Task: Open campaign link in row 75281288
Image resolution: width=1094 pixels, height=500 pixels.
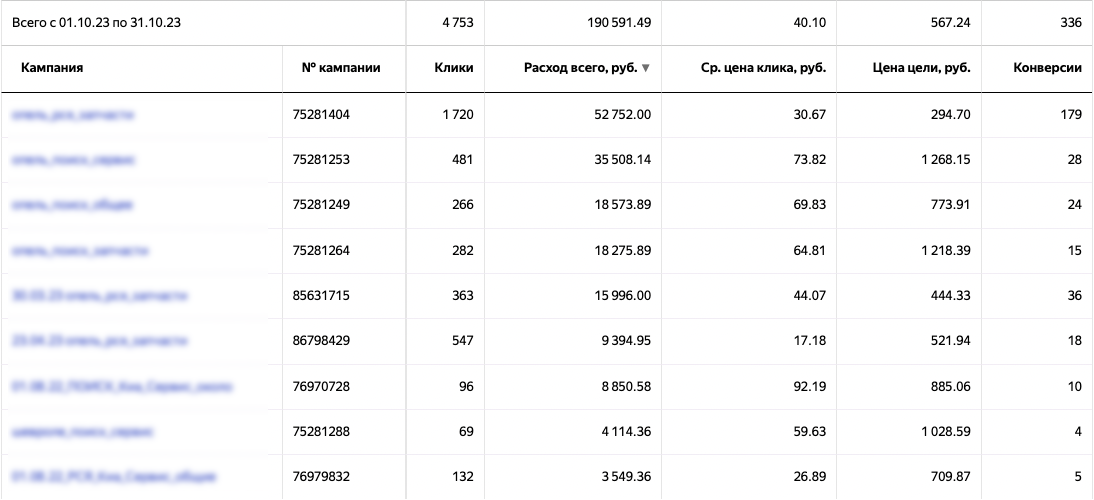Action: tap(82, 432)
